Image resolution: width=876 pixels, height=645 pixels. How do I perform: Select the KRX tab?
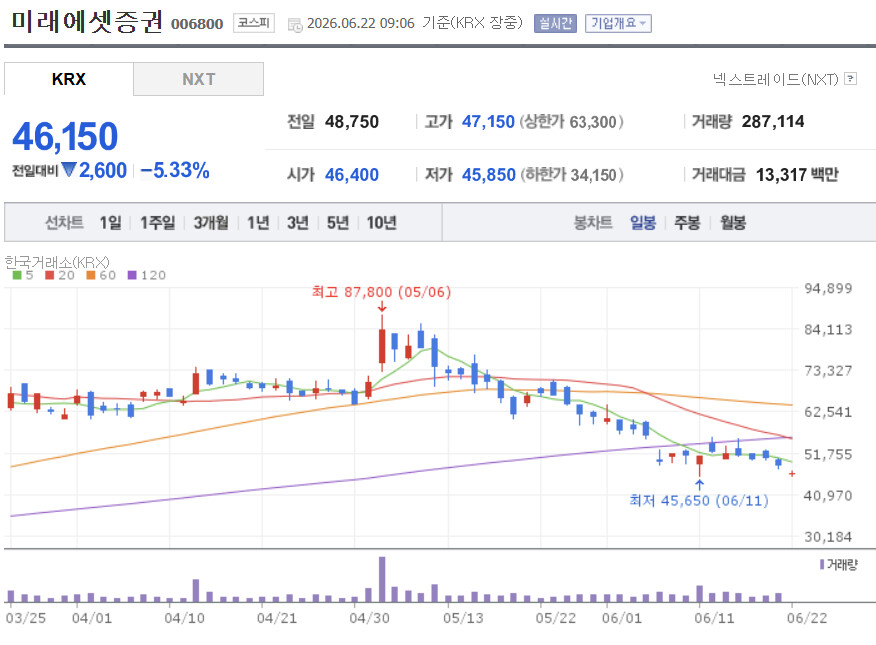coord(69,79)
